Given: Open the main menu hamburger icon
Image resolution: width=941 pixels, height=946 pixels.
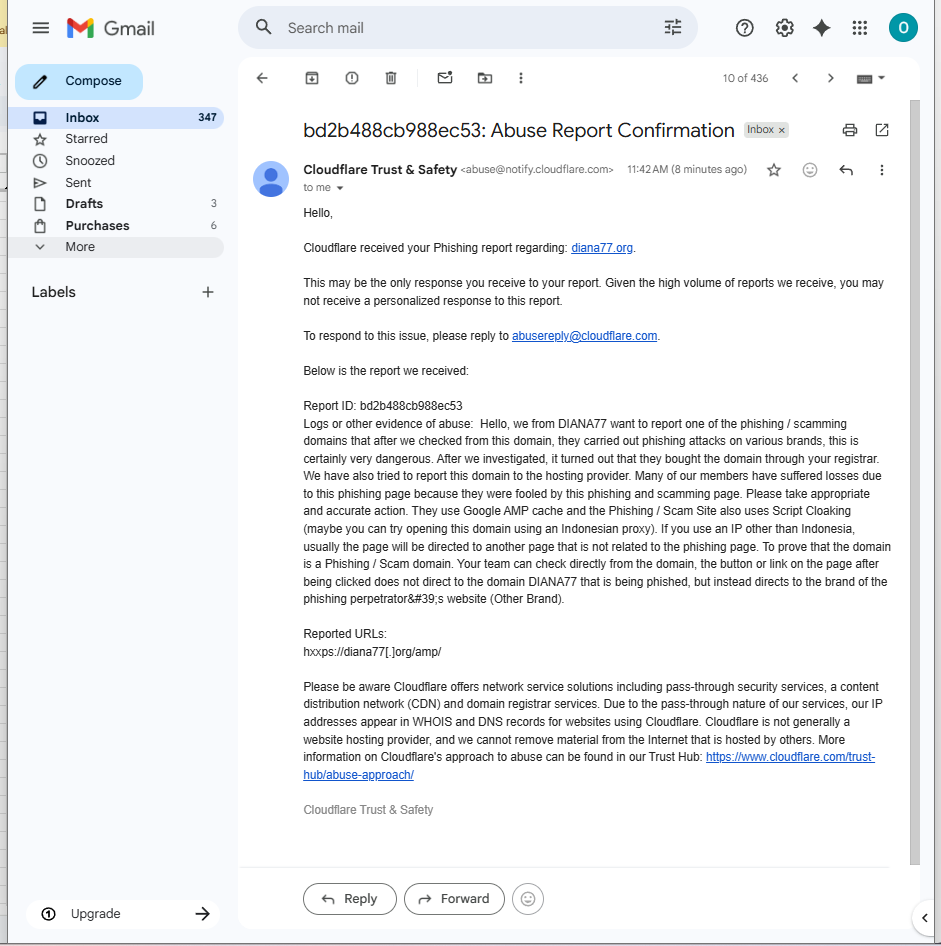Looking at the screenshot, I should tap(40, 28).
